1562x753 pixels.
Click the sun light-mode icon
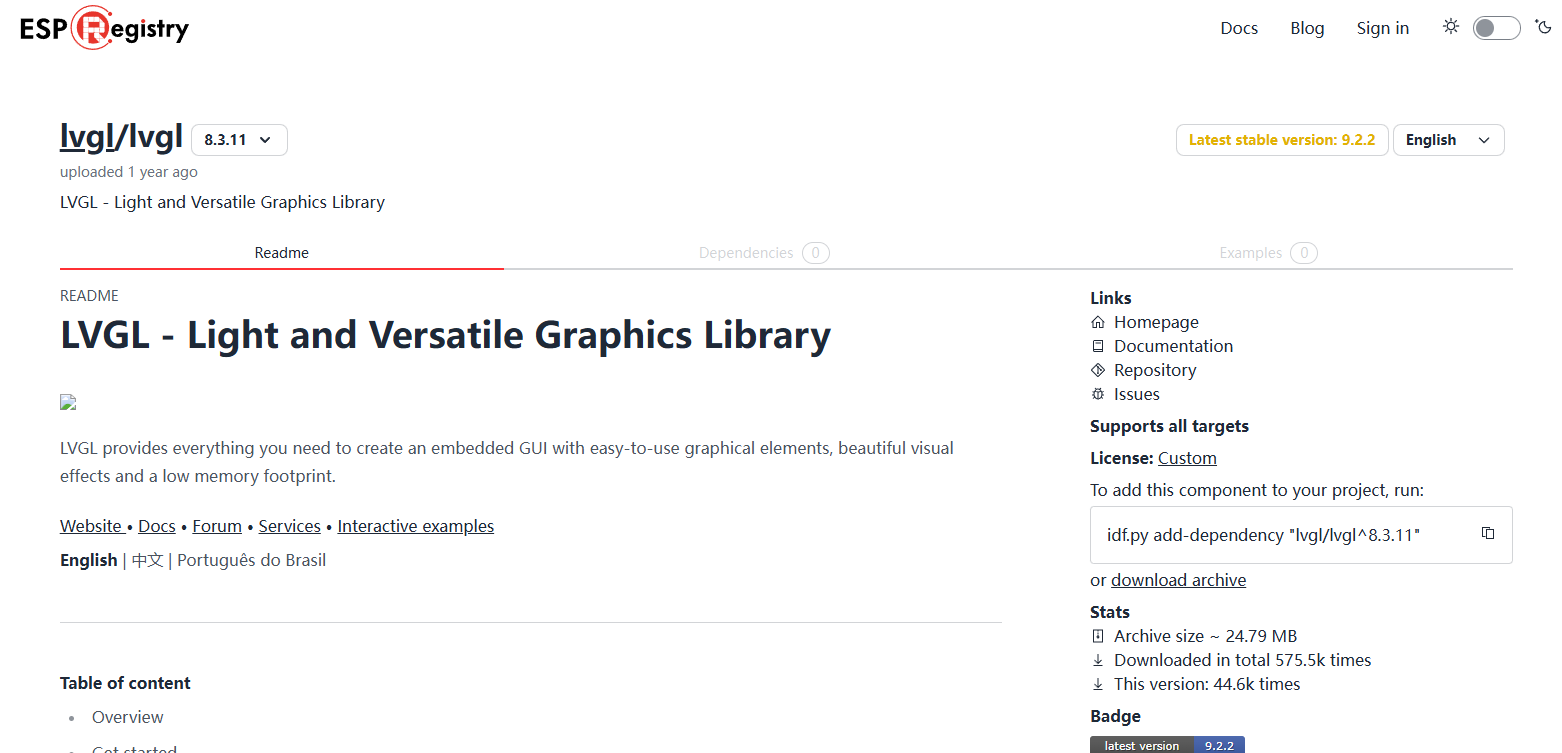pos(1451,27)
